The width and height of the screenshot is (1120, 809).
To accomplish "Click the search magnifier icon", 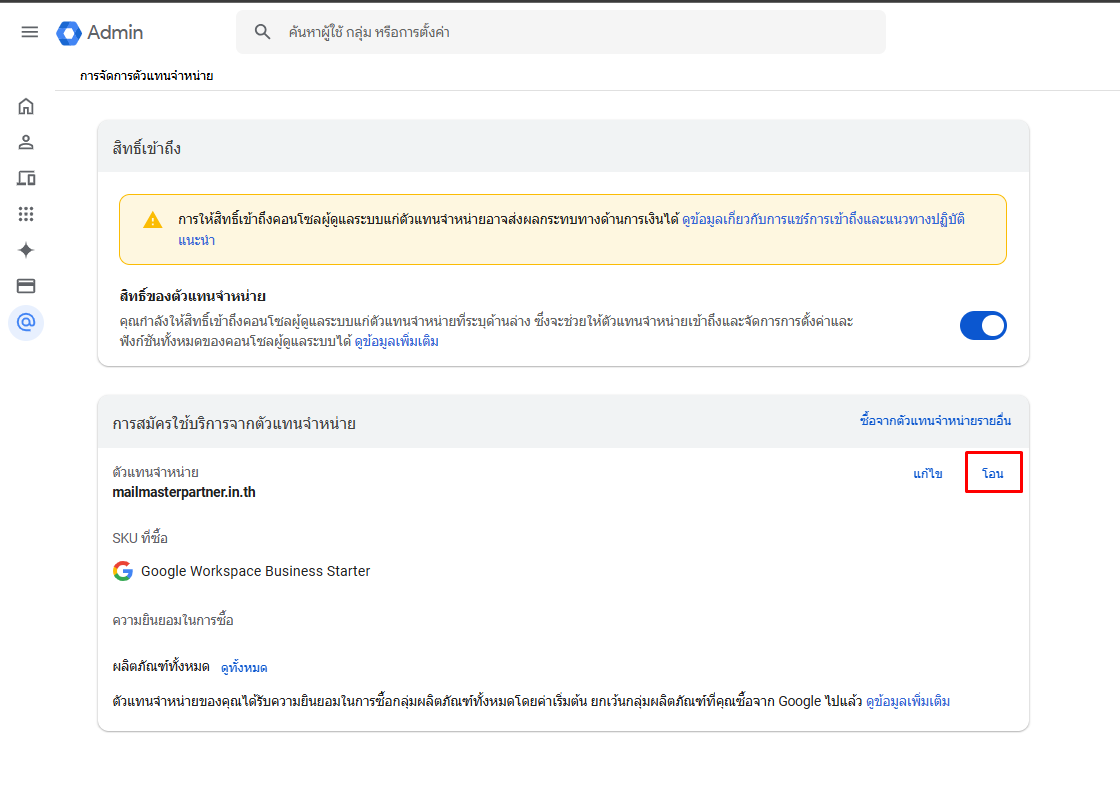I will tap(263, 32).
